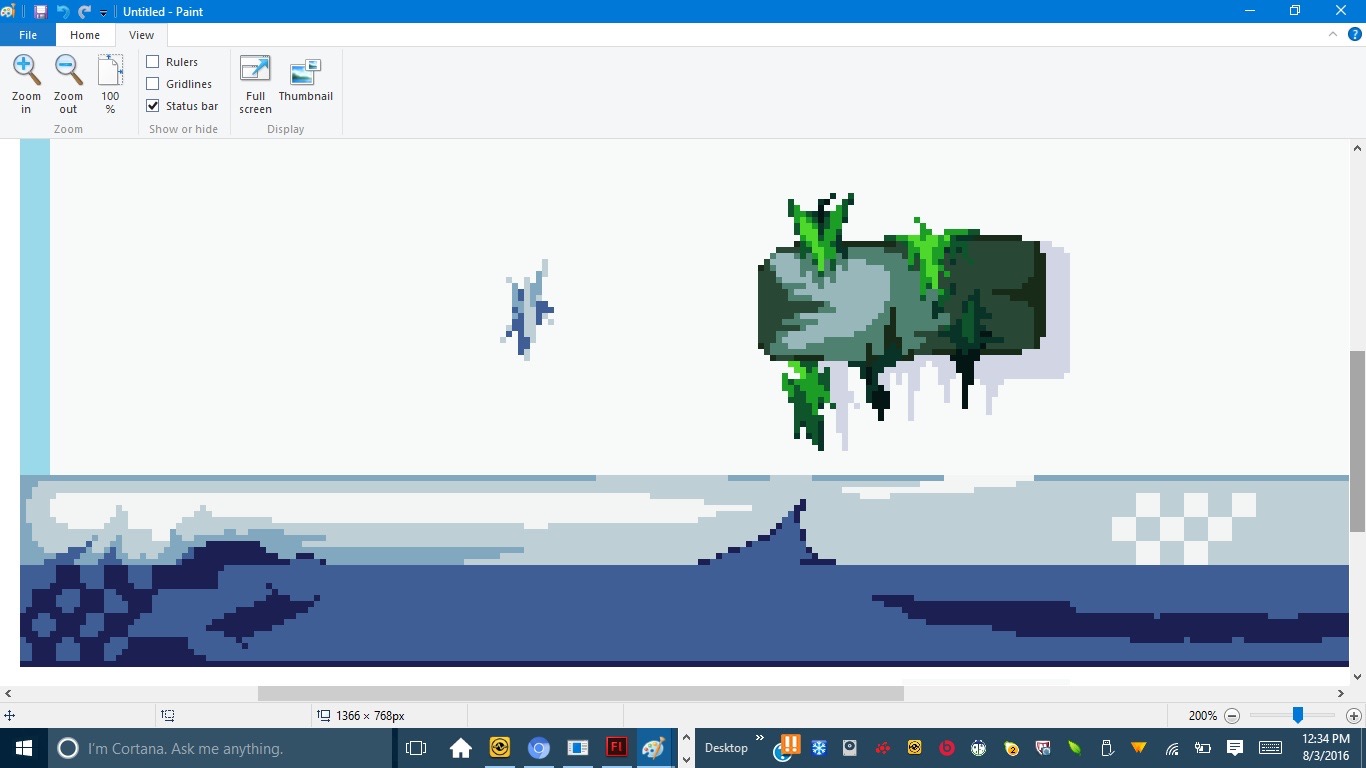Open the clock showing 12:34 PM
Viewport: 1366px width, 768px height.
click(x=1326, y=748)
